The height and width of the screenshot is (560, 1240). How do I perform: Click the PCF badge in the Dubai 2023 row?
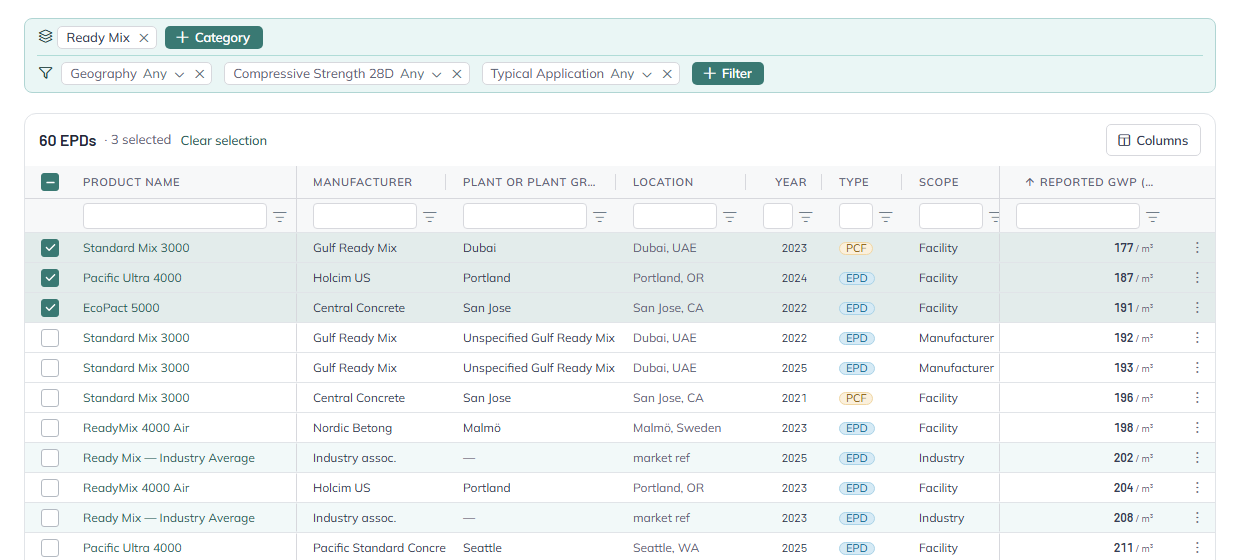pos(856,248)
